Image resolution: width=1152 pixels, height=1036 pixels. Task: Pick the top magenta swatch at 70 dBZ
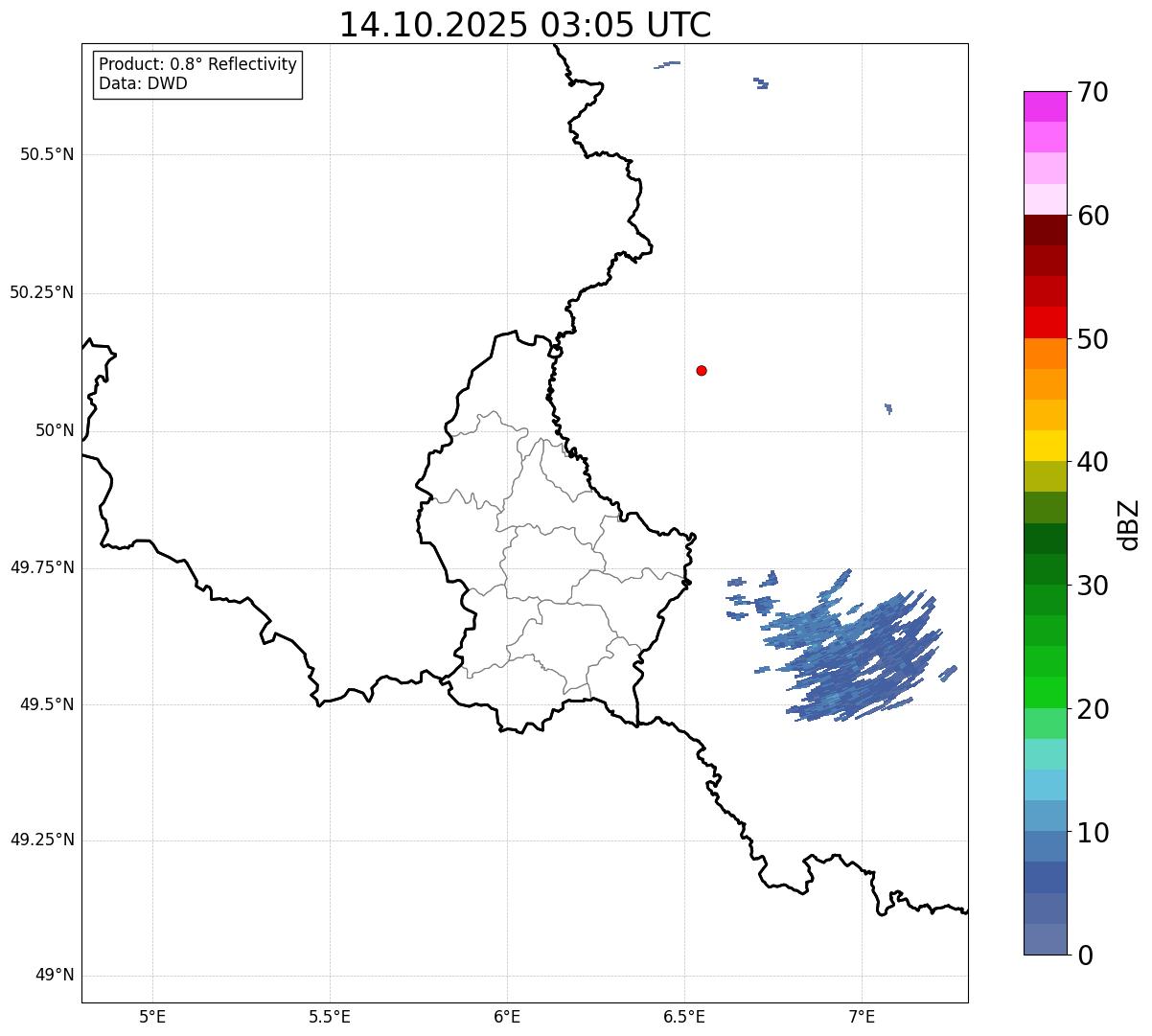point(1045,106)
